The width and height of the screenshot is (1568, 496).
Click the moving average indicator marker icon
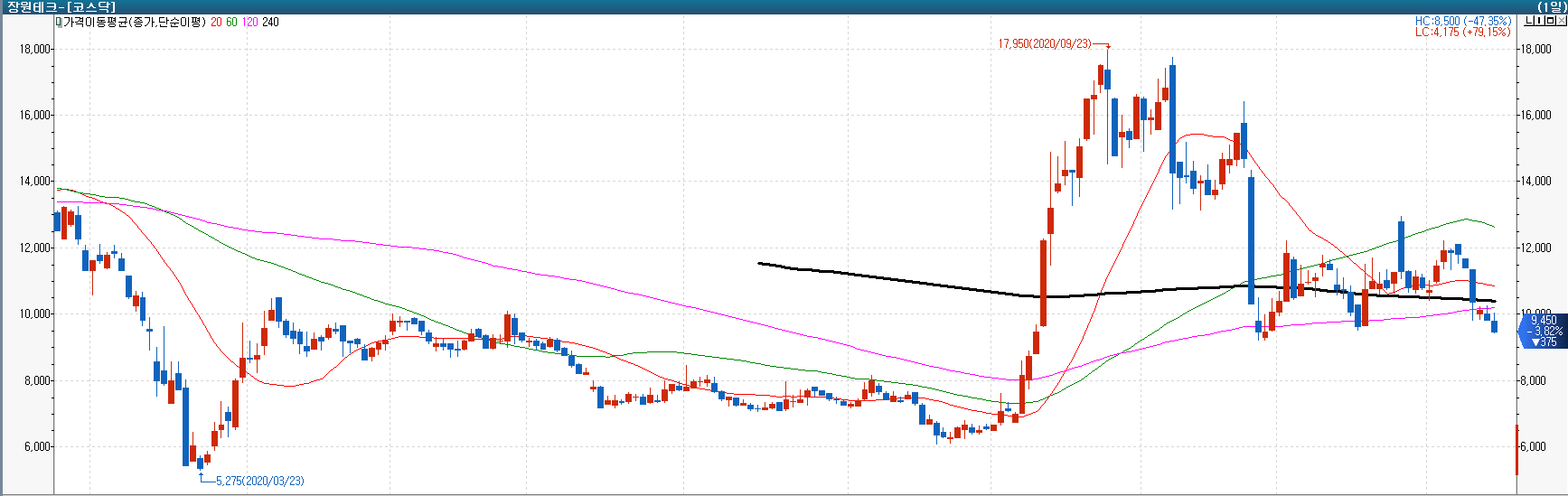59,22
